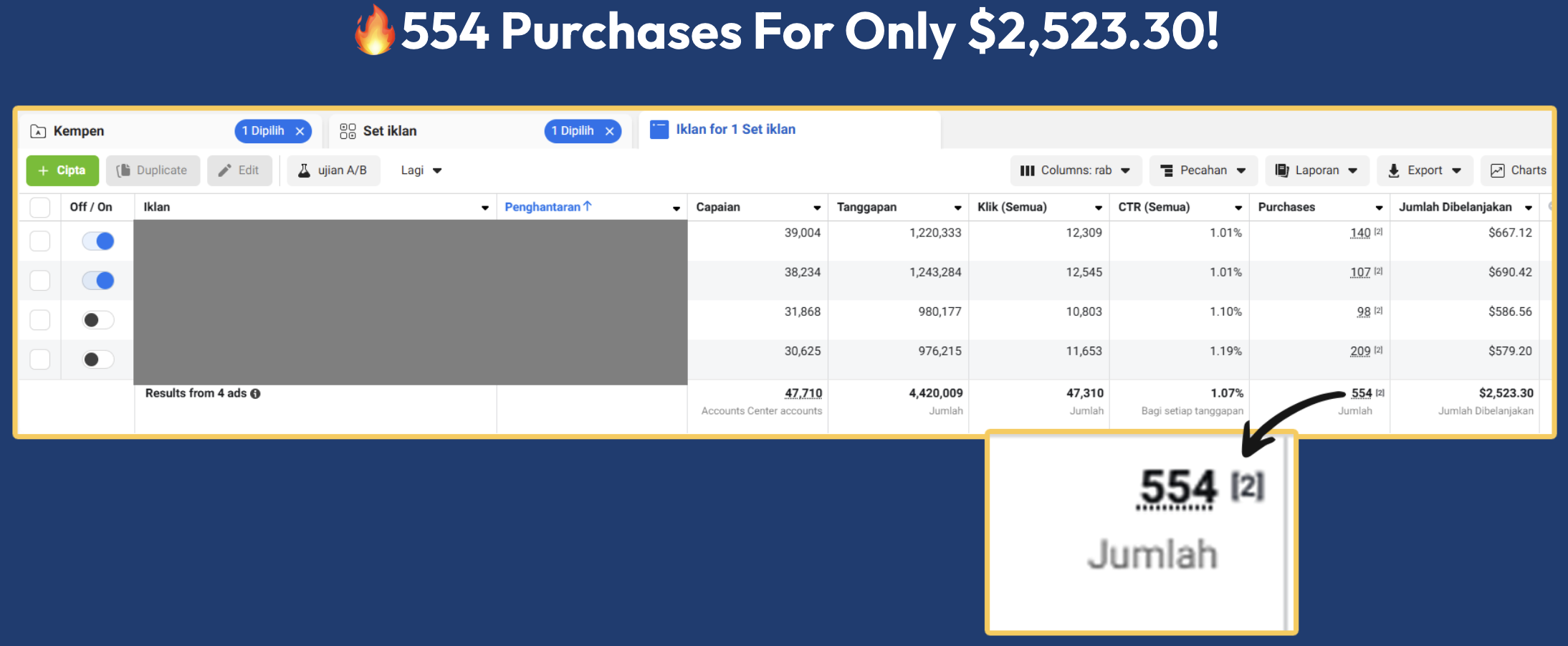
Task: Expand the Purchases column menu arrow
Action: 1379,208
